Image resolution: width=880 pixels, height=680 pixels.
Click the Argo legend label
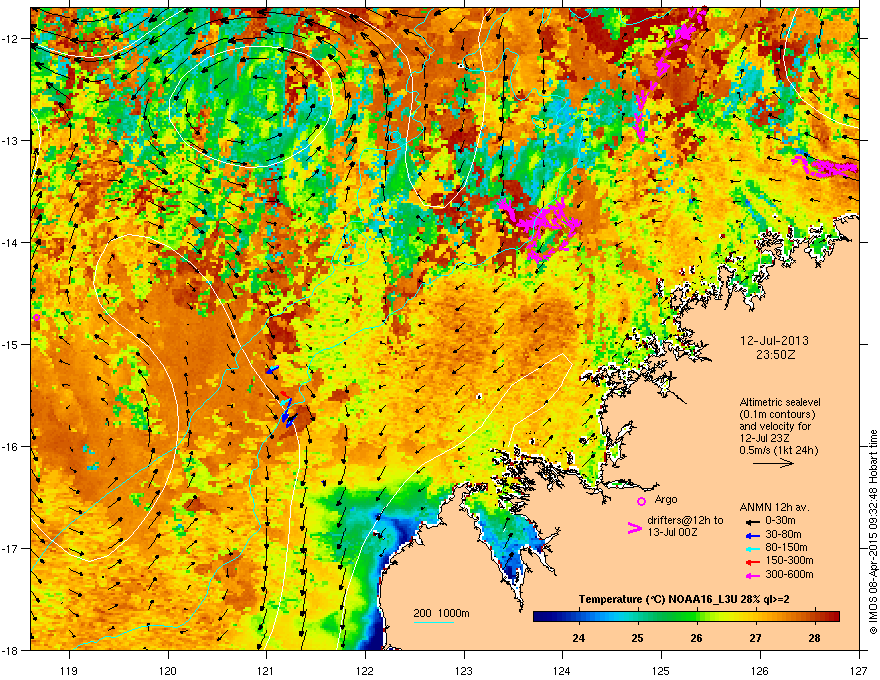(x=666, y=500)
